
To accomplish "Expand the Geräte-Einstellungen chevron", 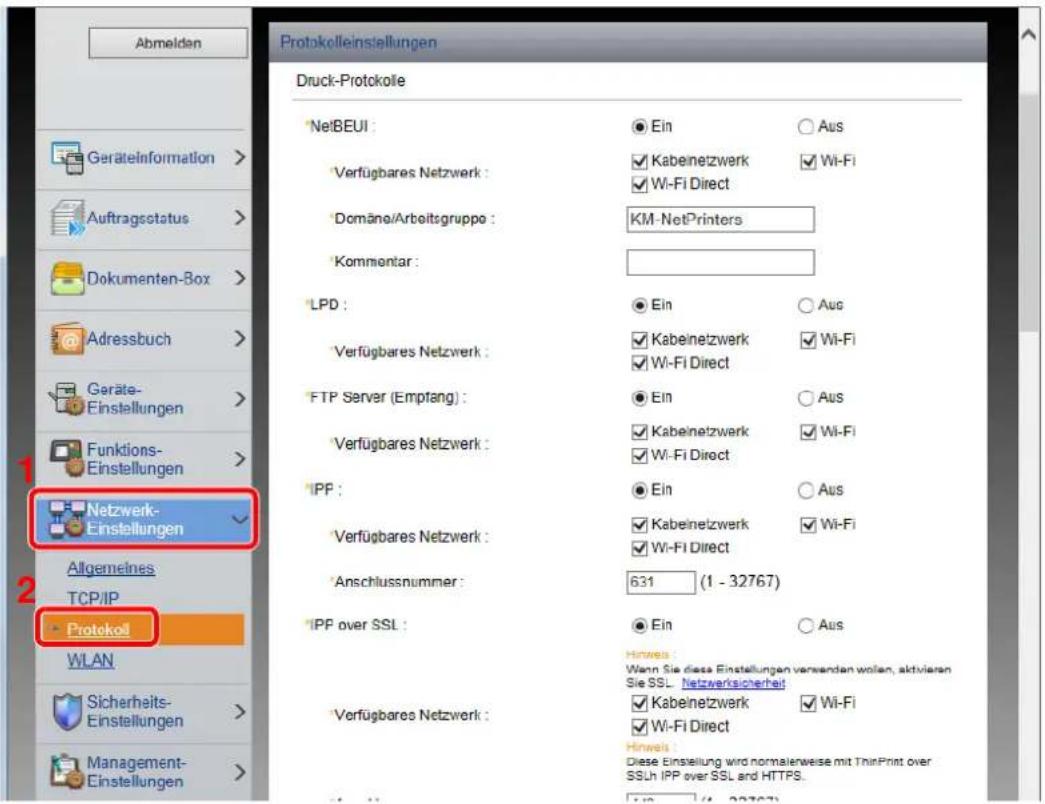I will tap(240, 399).
